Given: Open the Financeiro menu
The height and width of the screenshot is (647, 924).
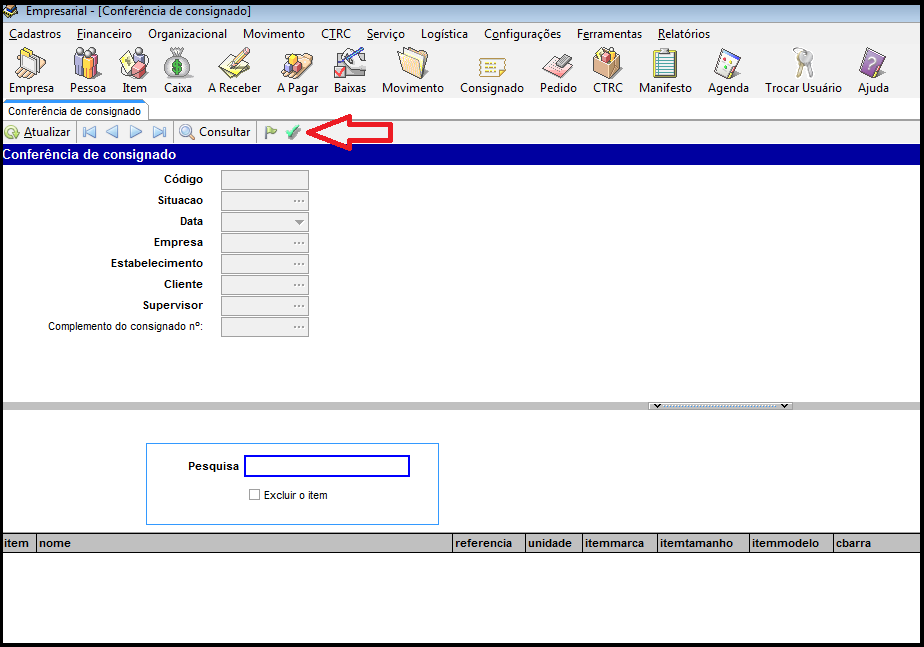Looking at the screenshot, I should [104, 34].
